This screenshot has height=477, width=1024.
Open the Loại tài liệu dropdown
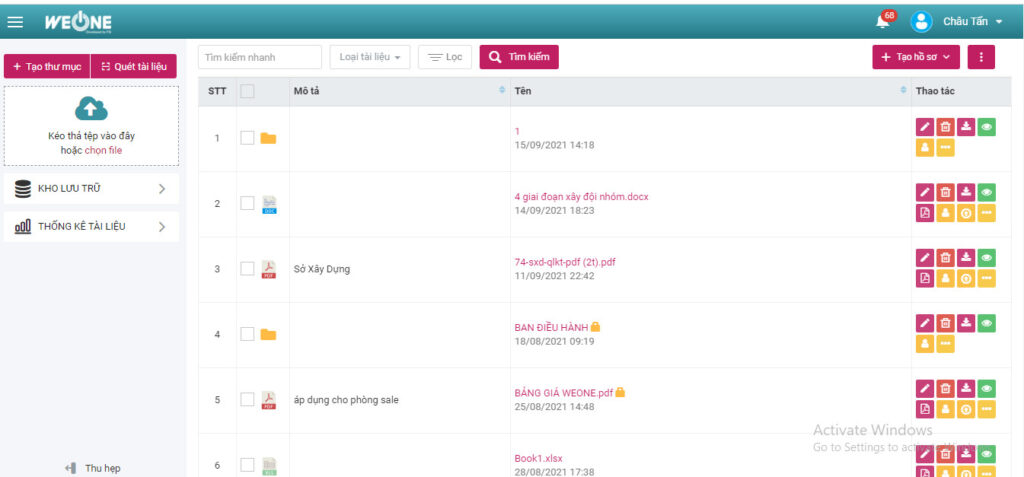pos(370,57)
